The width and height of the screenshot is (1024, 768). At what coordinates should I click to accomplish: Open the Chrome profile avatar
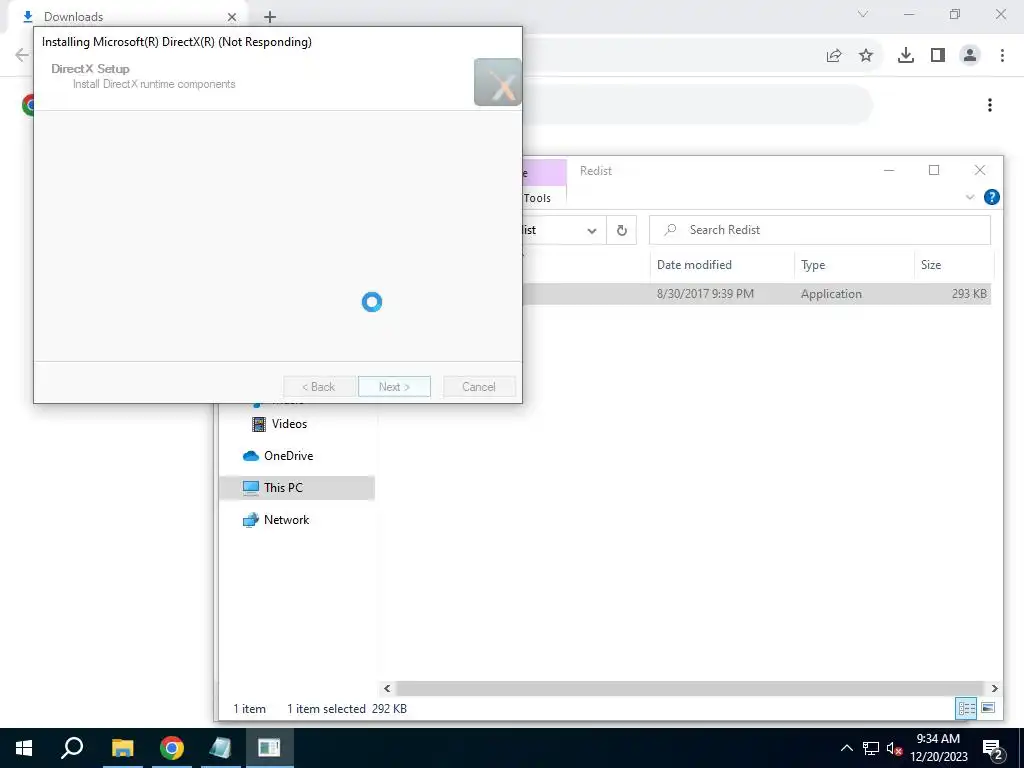[x=970, y=56]
